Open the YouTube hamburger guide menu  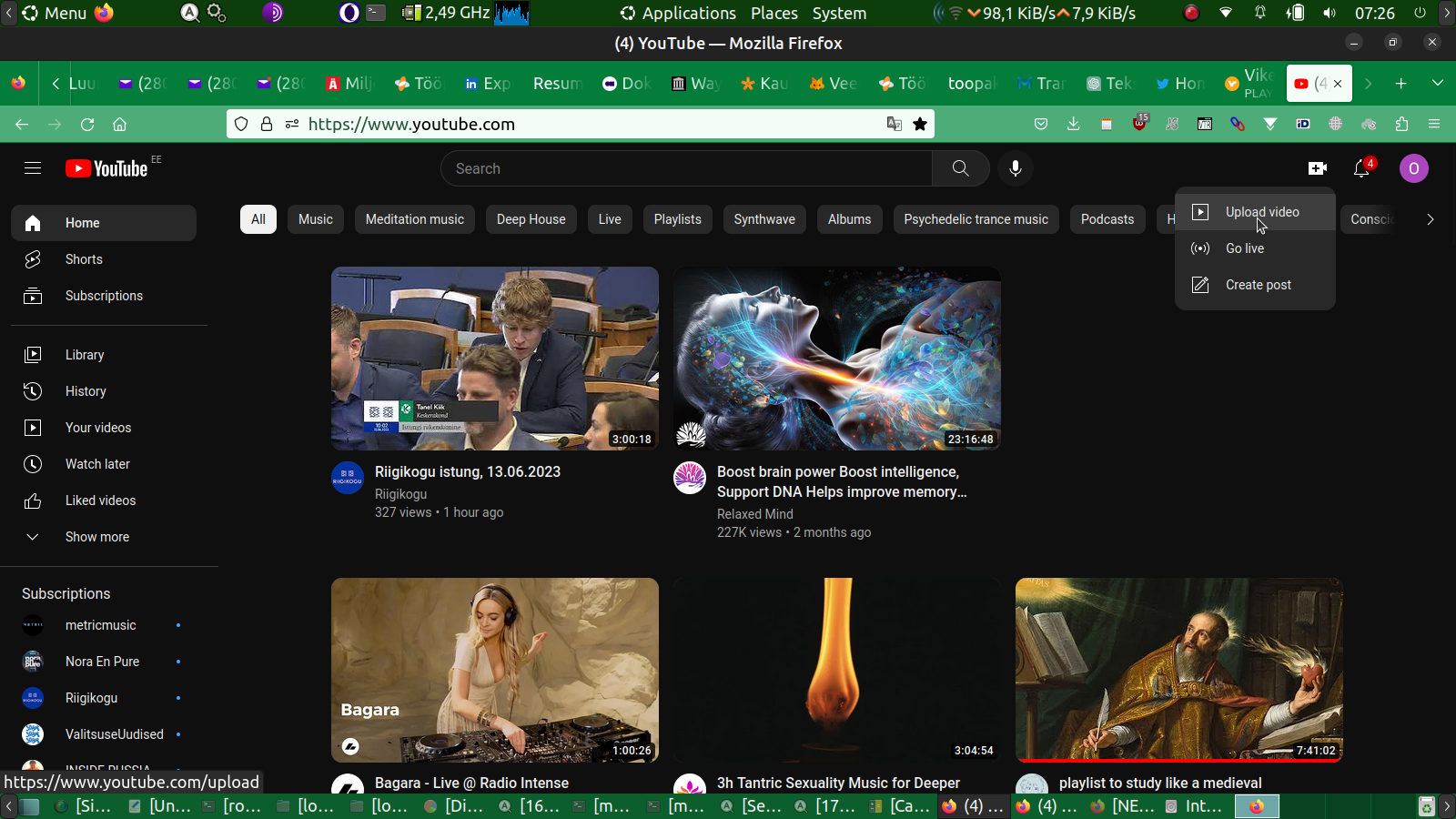click(33, 168)
